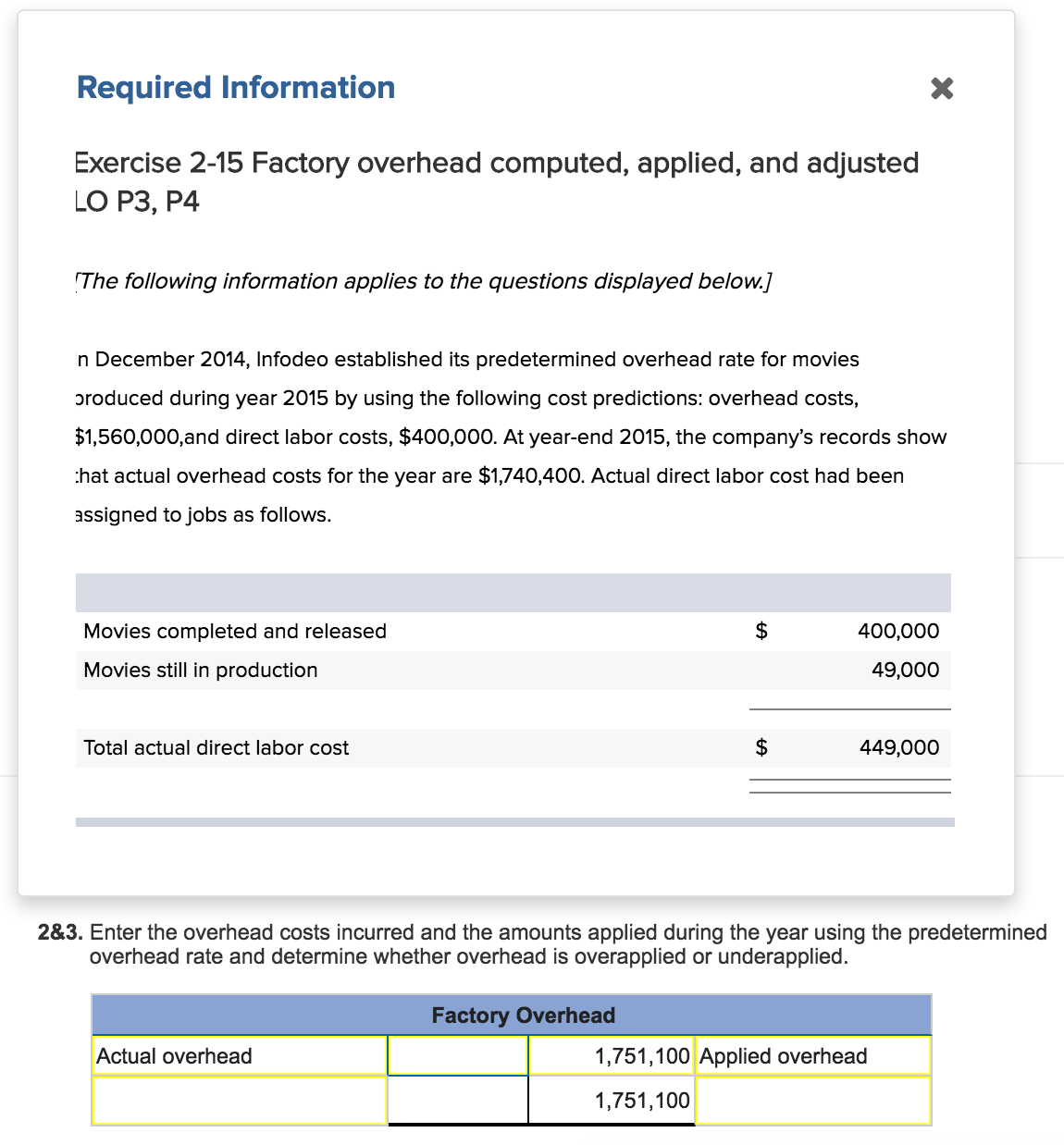The width and height of the screenshot is (1064, 1145).
Task: Select the Exercise 2-15 title text
Action: point(496,163)
